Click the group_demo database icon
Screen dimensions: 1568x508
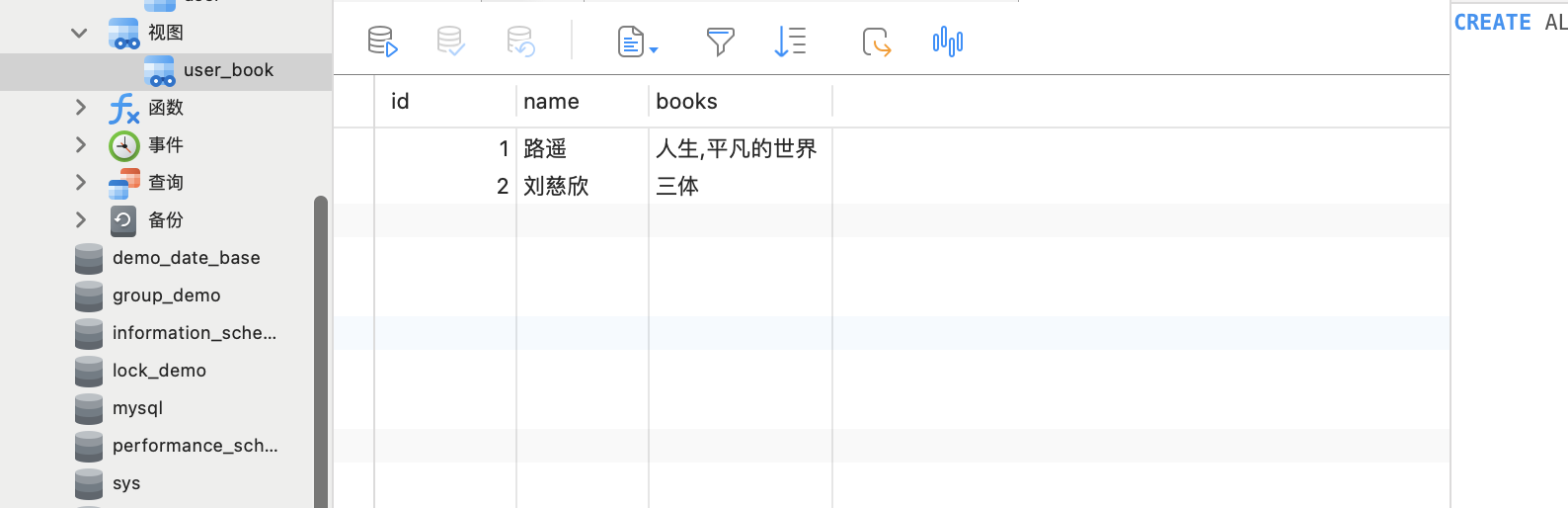(89, 296)
